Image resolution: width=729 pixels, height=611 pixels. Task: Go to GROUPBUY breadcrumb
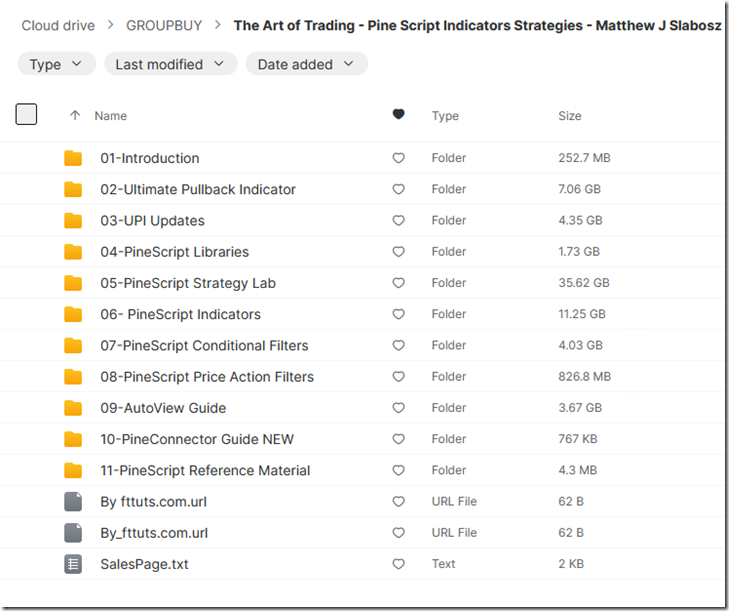pos(164,25)
